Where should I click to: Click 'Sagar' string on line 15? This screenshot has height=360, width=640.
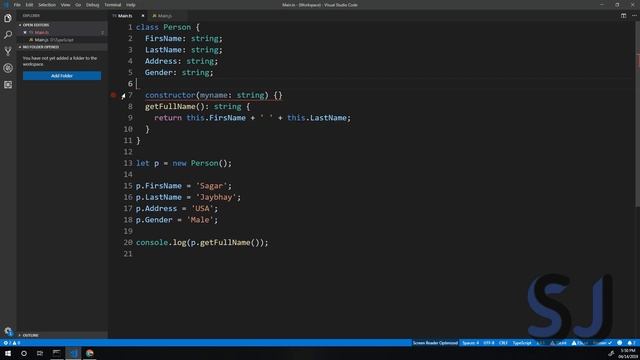coord(211,186)
